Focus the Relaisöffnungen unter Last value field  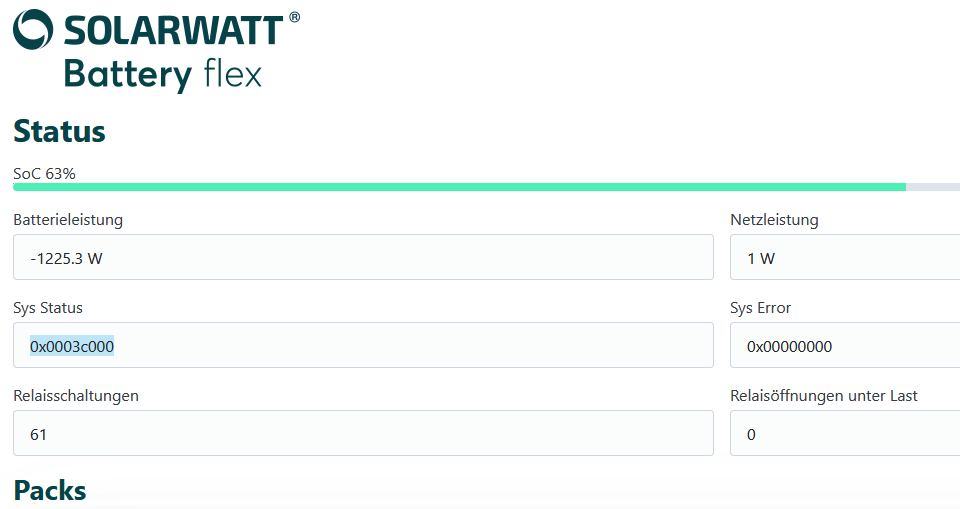pos(845,434)
